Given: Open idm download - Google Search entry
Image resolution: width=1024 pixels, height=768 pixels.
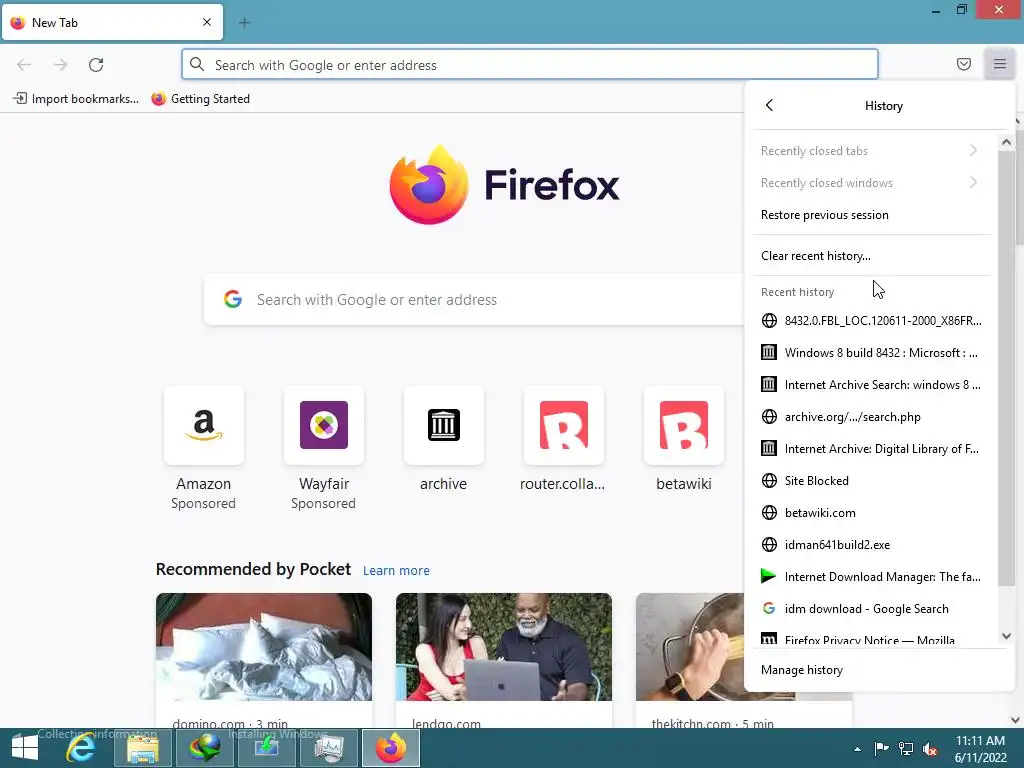Looking at the screenshot, I should [872, 609].
